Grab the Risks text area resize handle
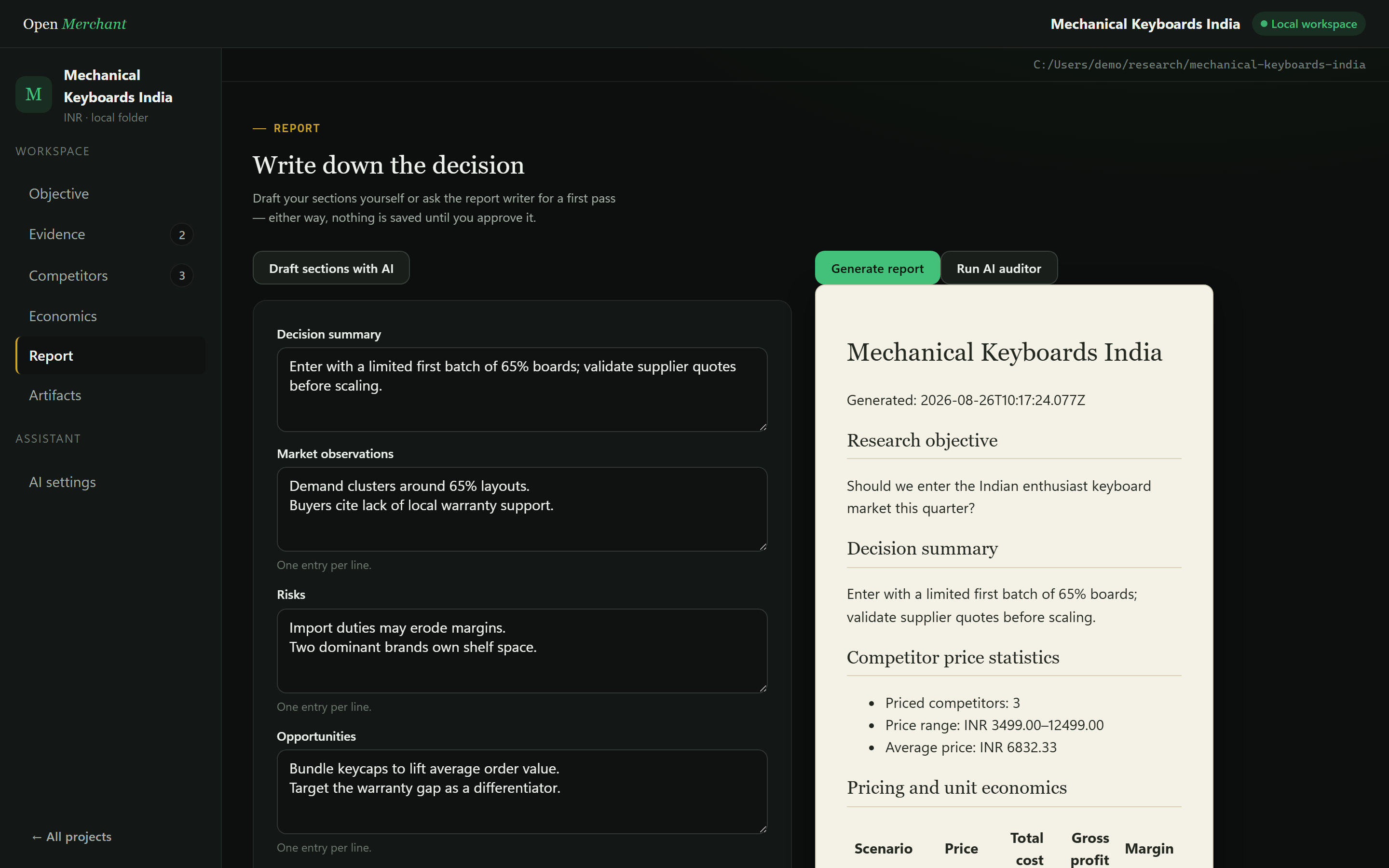 (x=763, y=688)
